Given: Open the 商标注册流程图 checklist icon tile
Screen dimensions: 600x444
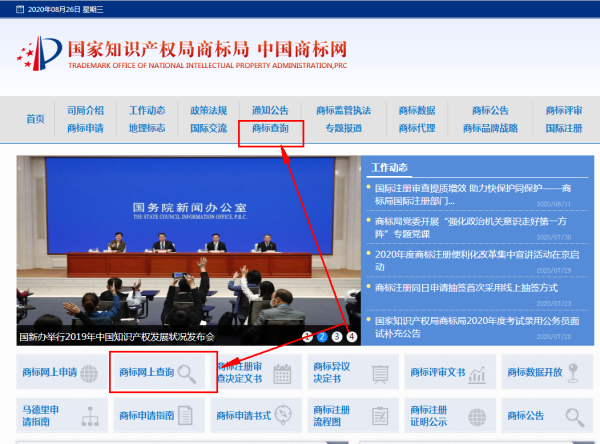Looking at the screenshot, I should [379, 416].
